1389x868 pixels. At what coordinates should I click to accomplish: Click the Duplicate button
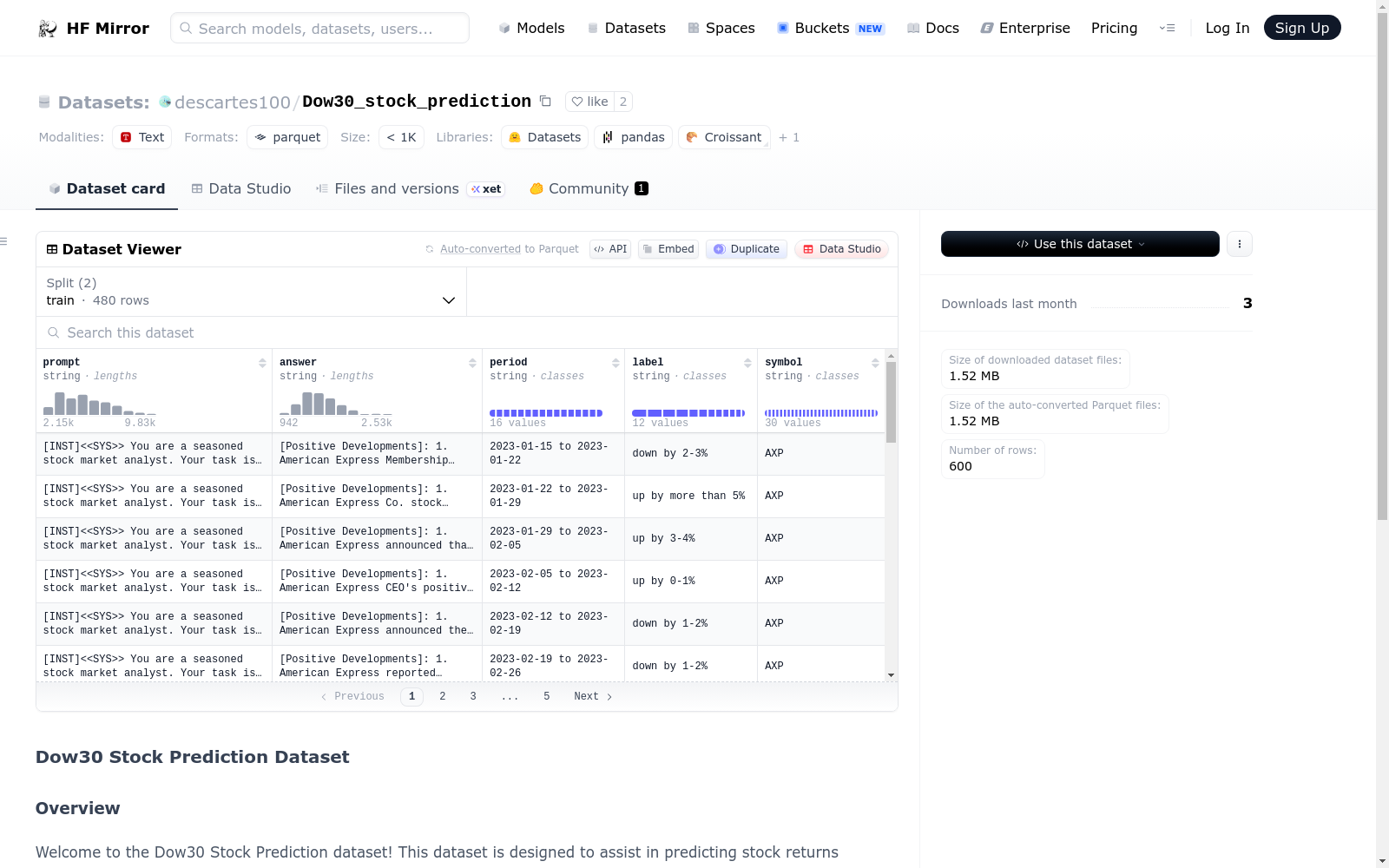pyautogui.click(x=747, y=249)
